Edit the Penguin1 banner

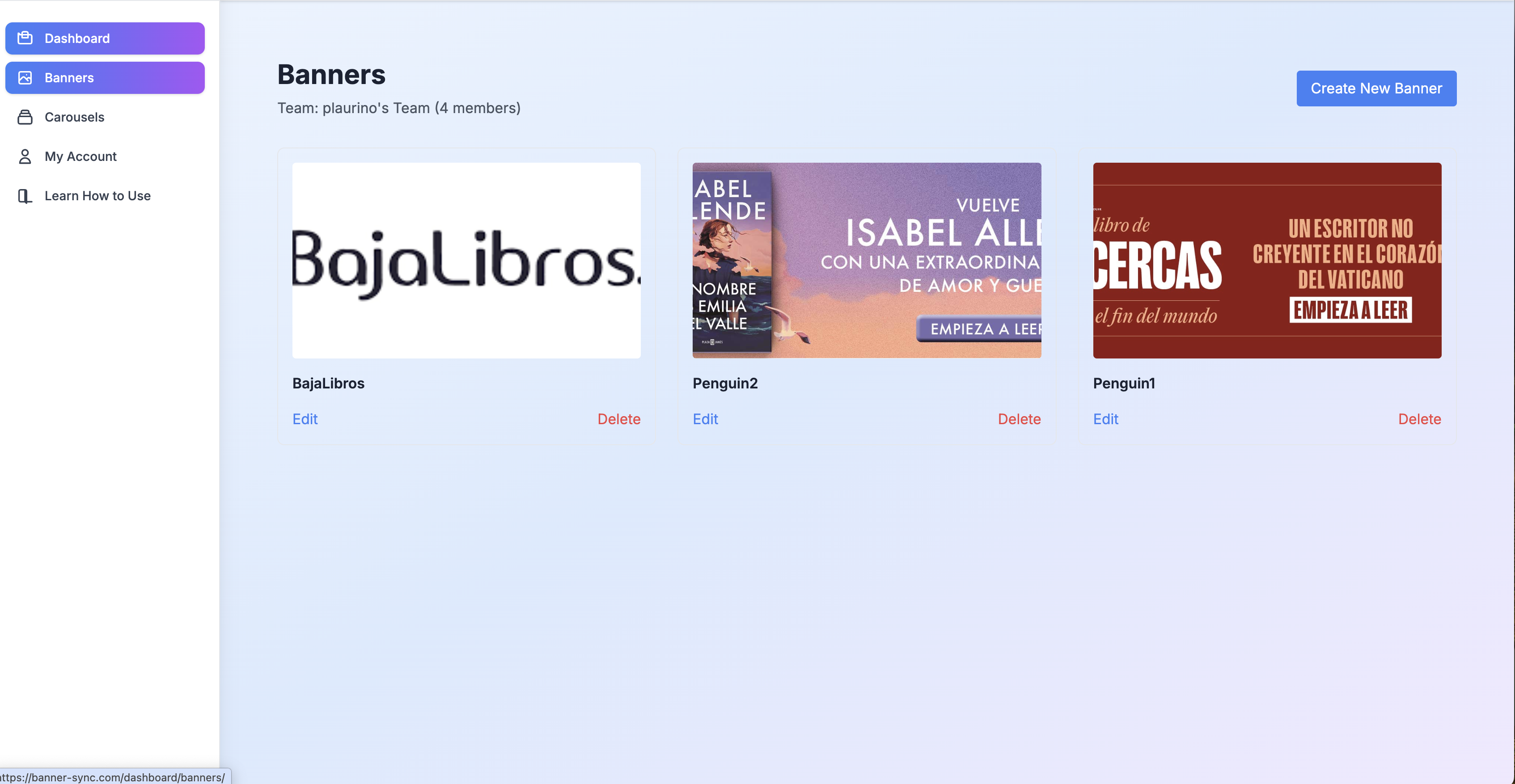click(x=1106, y=419)
